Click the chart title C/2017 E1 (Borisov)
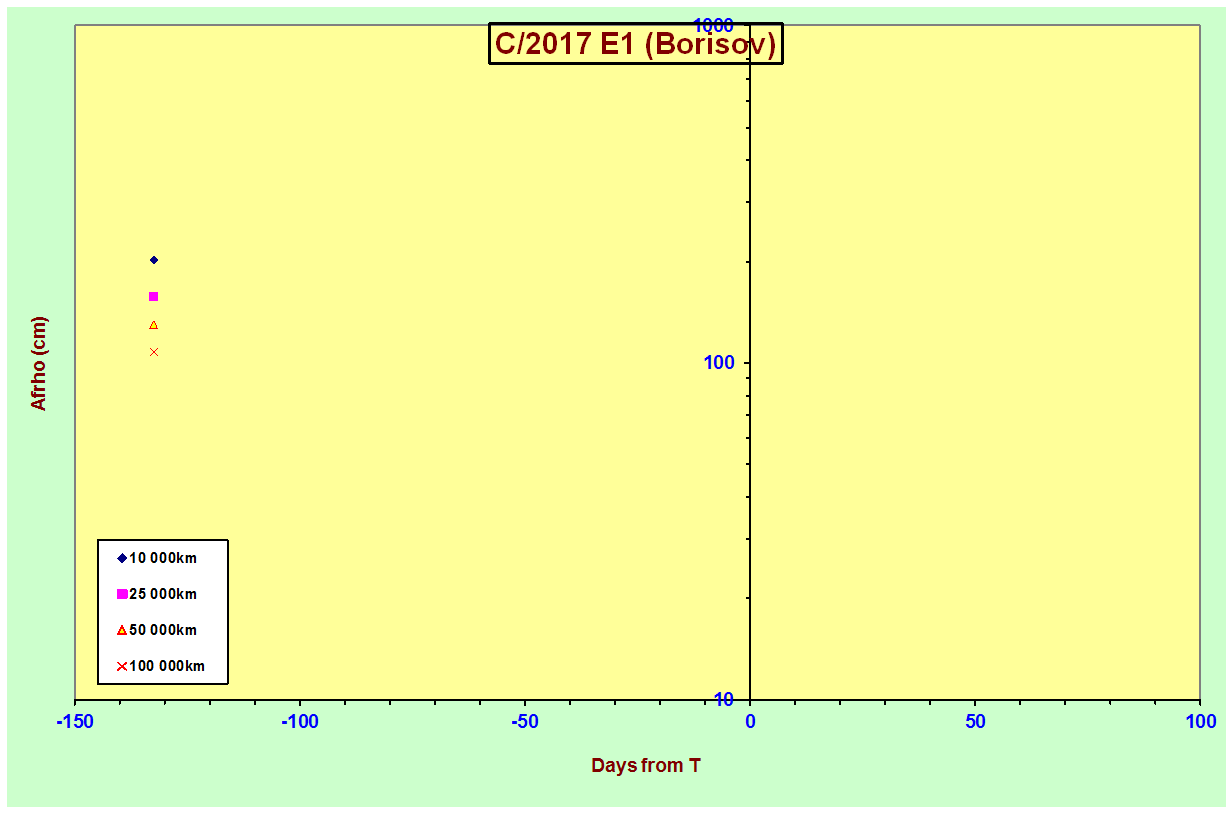1231x813 pixels. click(x=635, y=44)
